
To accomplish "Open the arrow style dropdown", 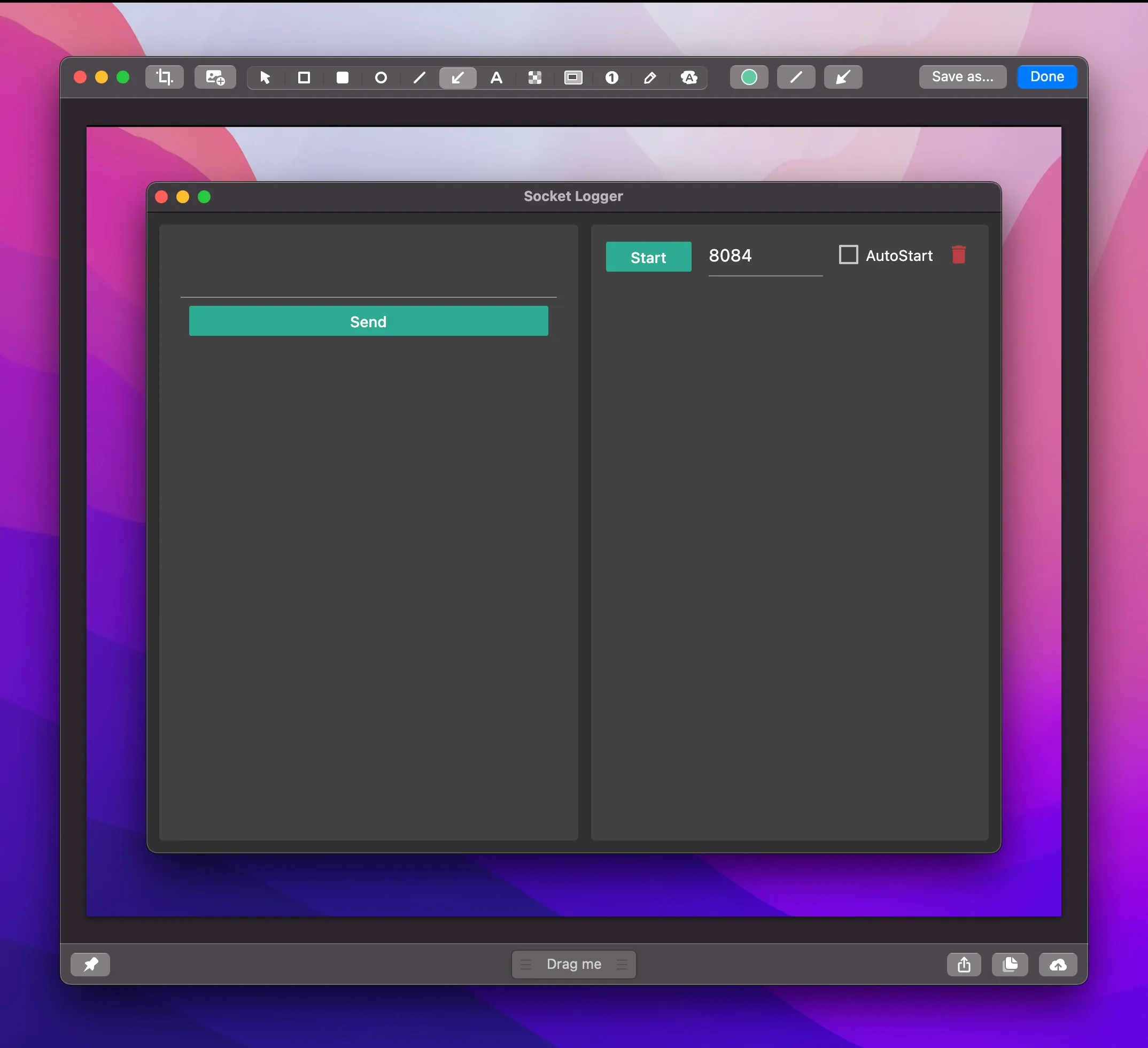I will [843, 77].
